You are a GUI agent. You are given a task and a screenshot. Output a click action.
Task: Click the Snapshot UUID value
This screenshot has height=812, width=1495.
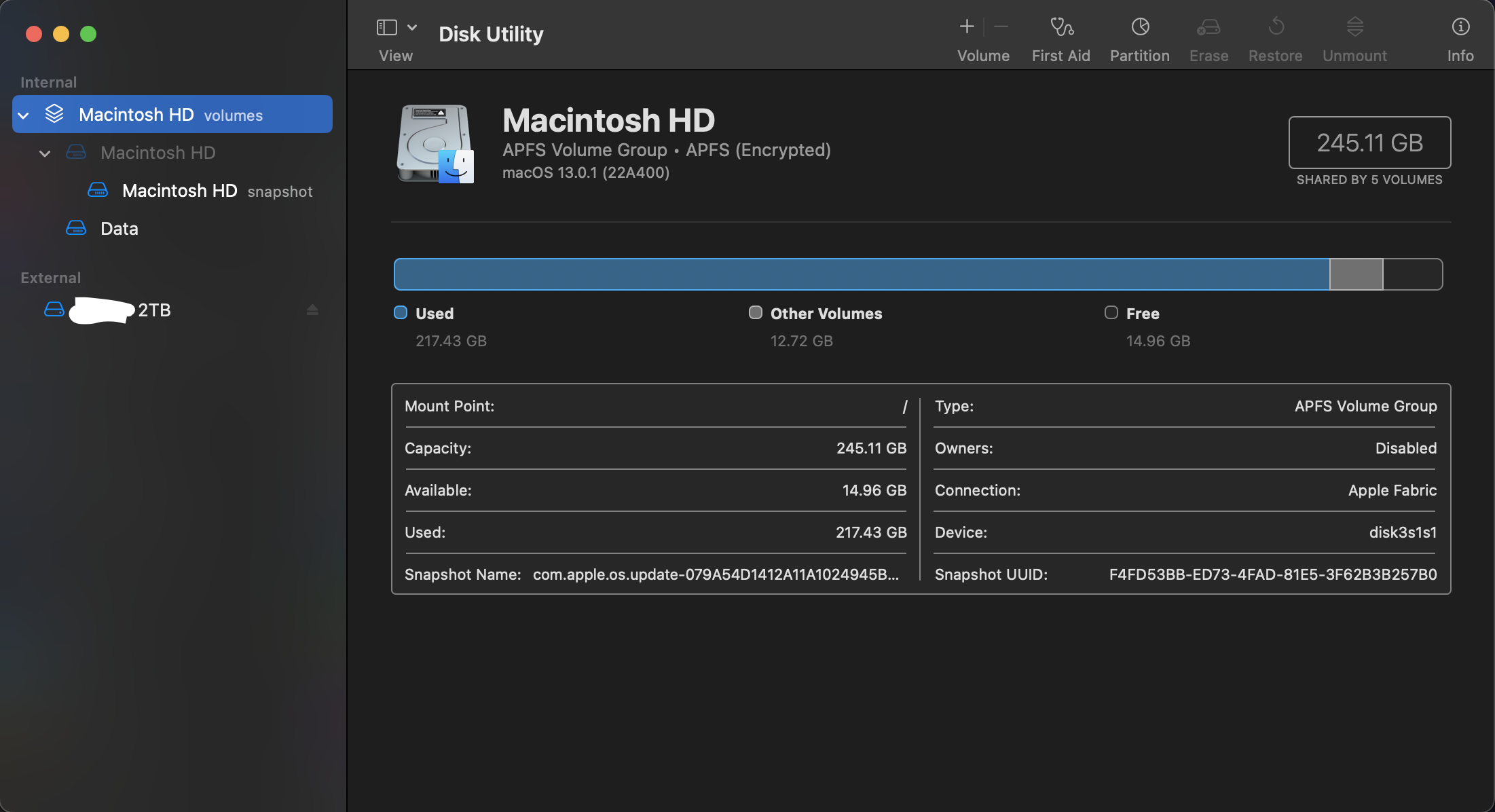coord(1273,574)
